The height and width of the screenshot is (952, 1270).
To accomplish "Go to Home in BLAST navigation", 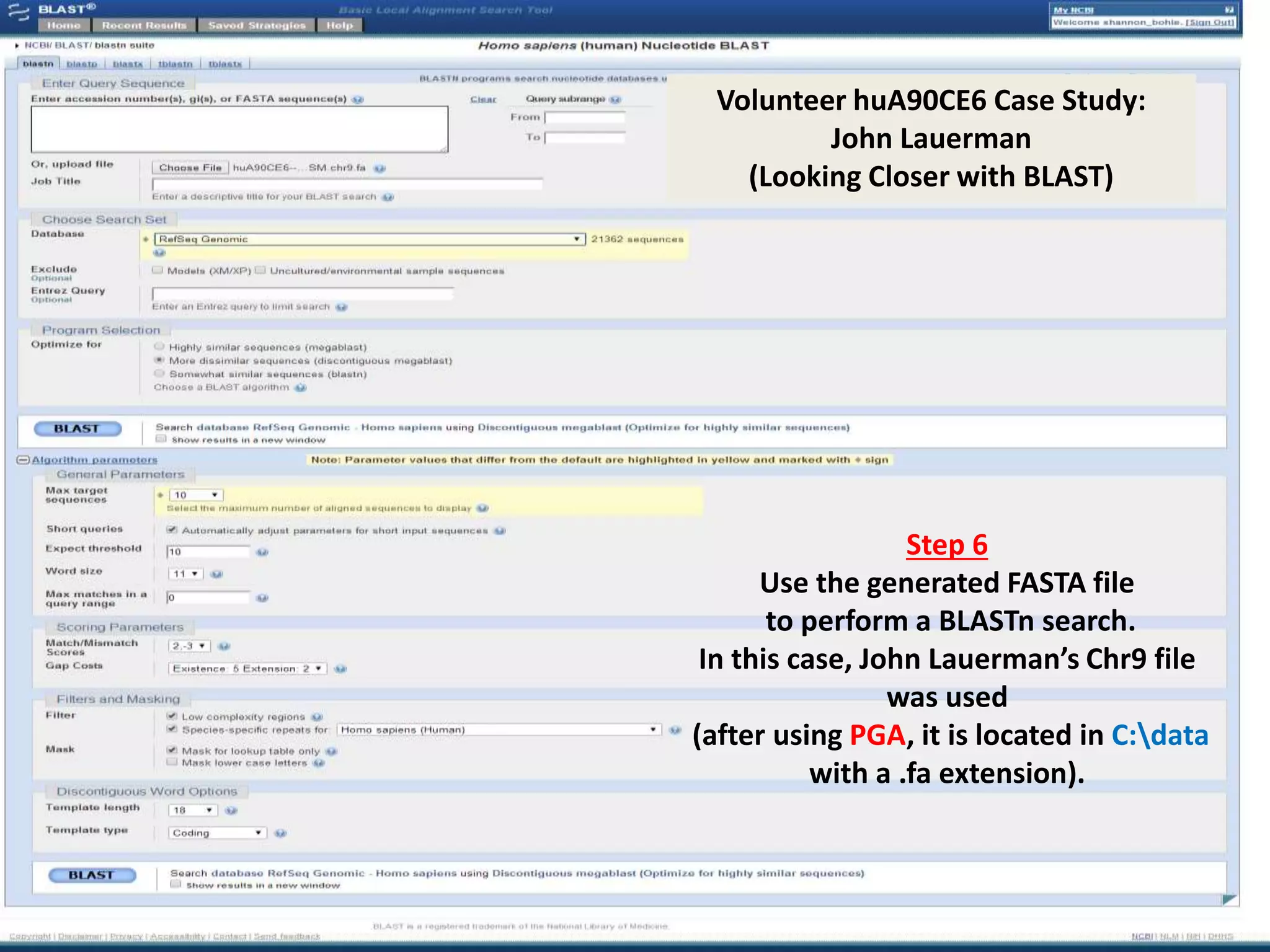I will (x=64, y=25).
